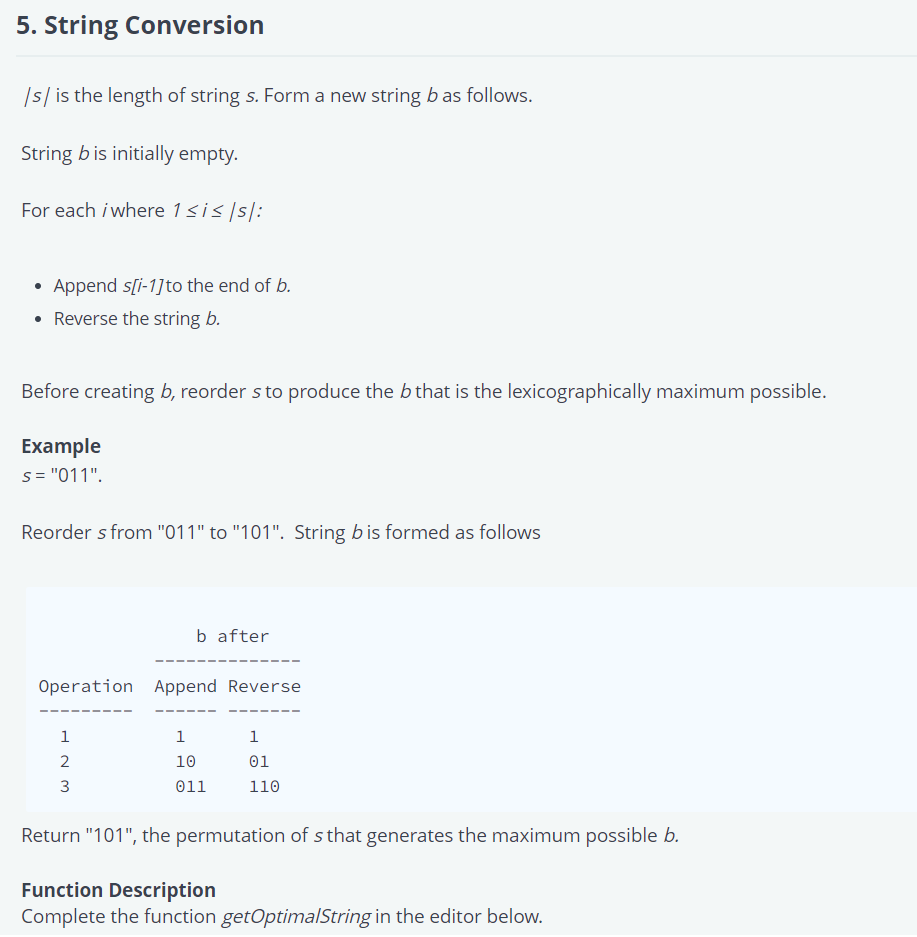Click the 'Operation' table column header
Viewport: 917px width, 937px height.
[86, 686]
